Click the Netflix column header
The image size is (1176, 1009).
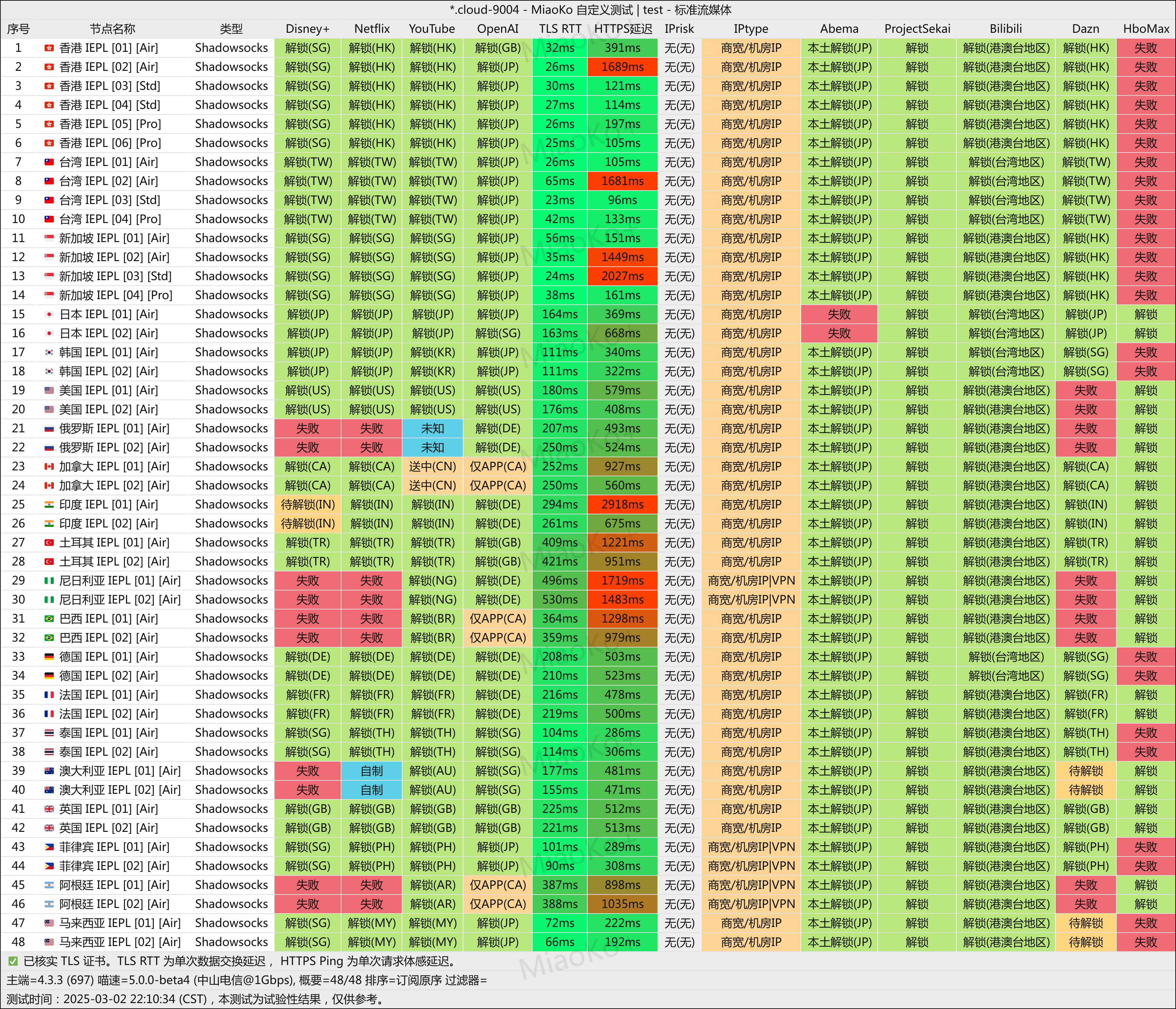tap(372, 29)
